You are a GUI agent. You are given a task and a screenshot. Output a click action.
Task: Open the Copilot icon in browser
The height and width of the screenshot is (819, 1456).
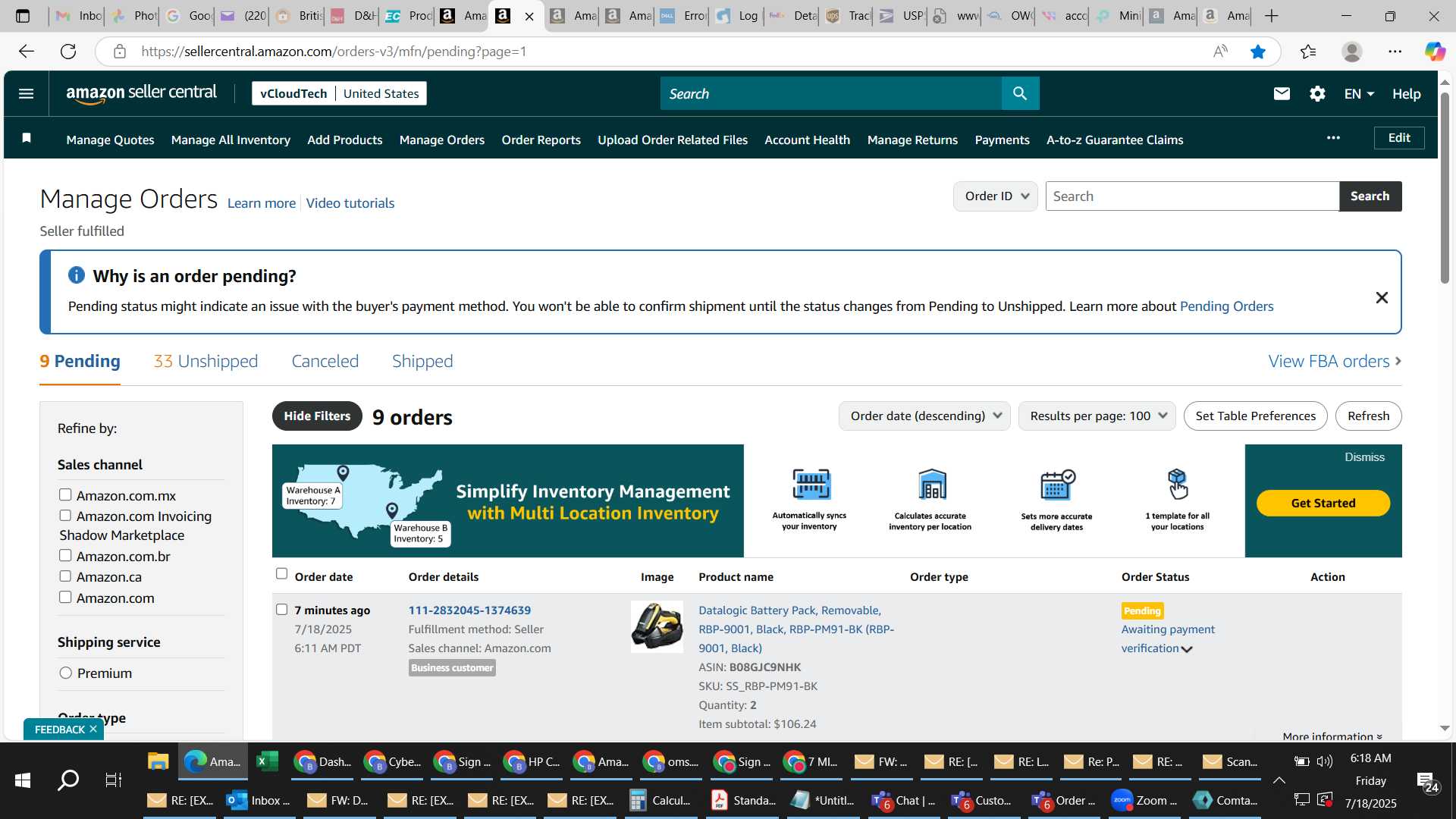tap(1434, 52)
